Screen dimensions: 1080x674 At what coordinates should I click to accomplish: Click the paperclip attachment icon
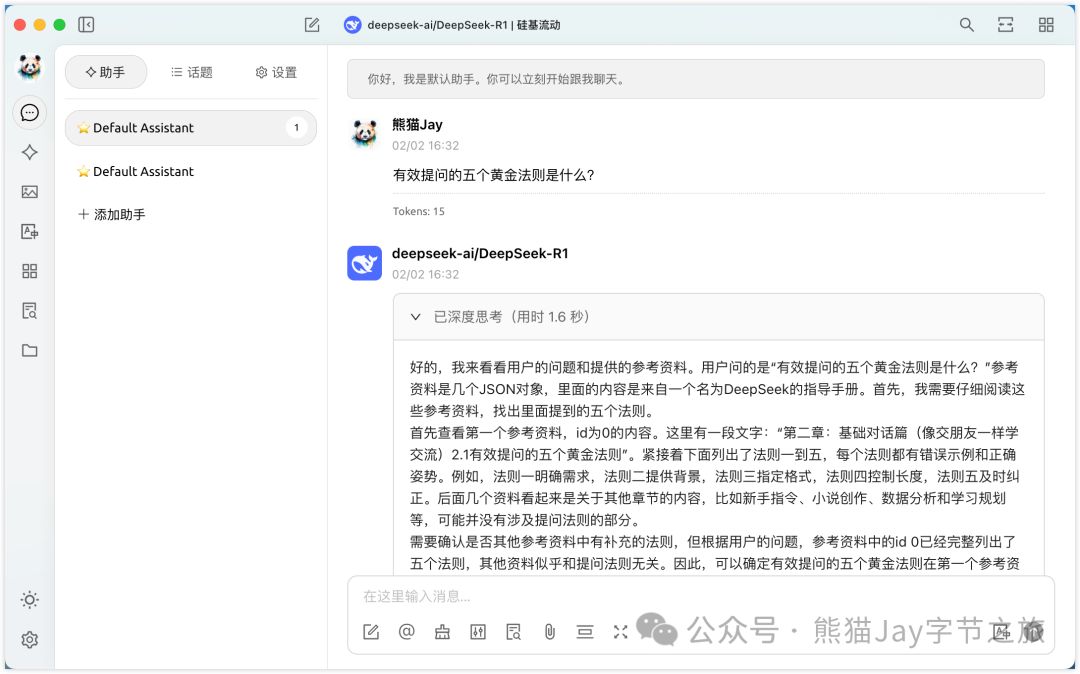click(x=550, y=631)
